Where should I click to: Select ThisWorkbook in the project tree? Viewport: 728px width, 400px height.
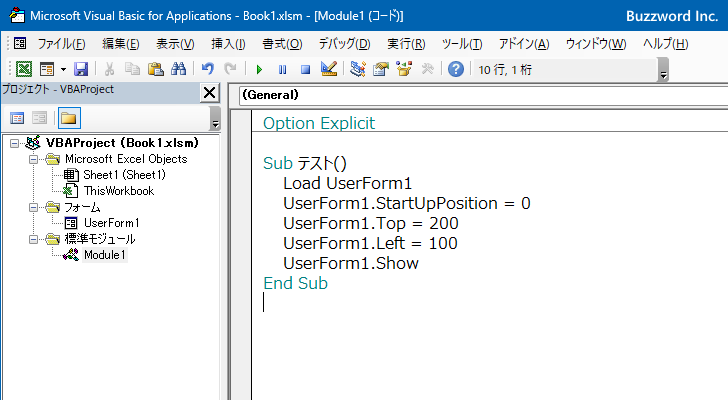(x=119, y=191)
